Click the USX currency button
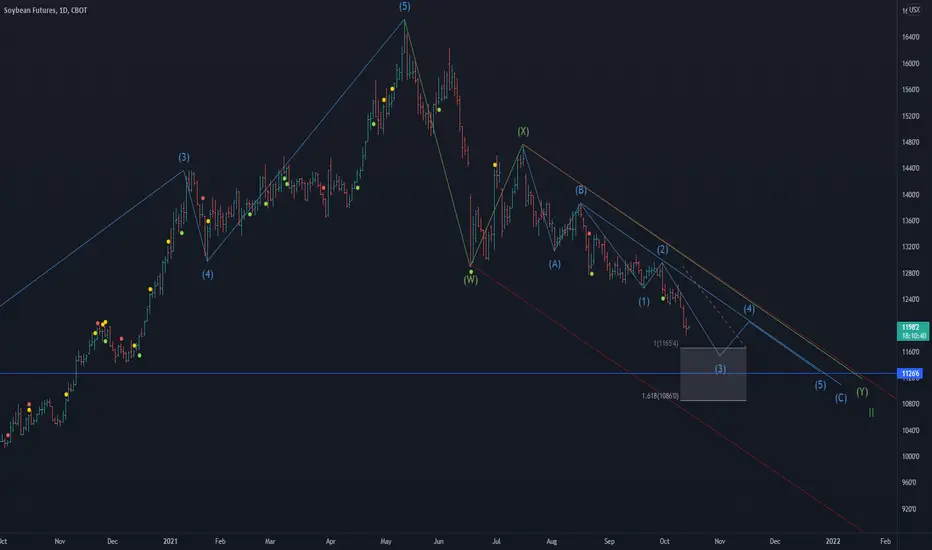 (x=914, y=10)
